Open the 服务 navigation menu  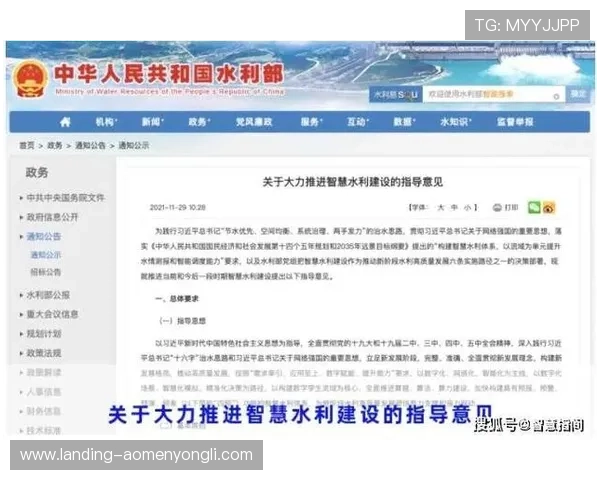tap(311, 122)
